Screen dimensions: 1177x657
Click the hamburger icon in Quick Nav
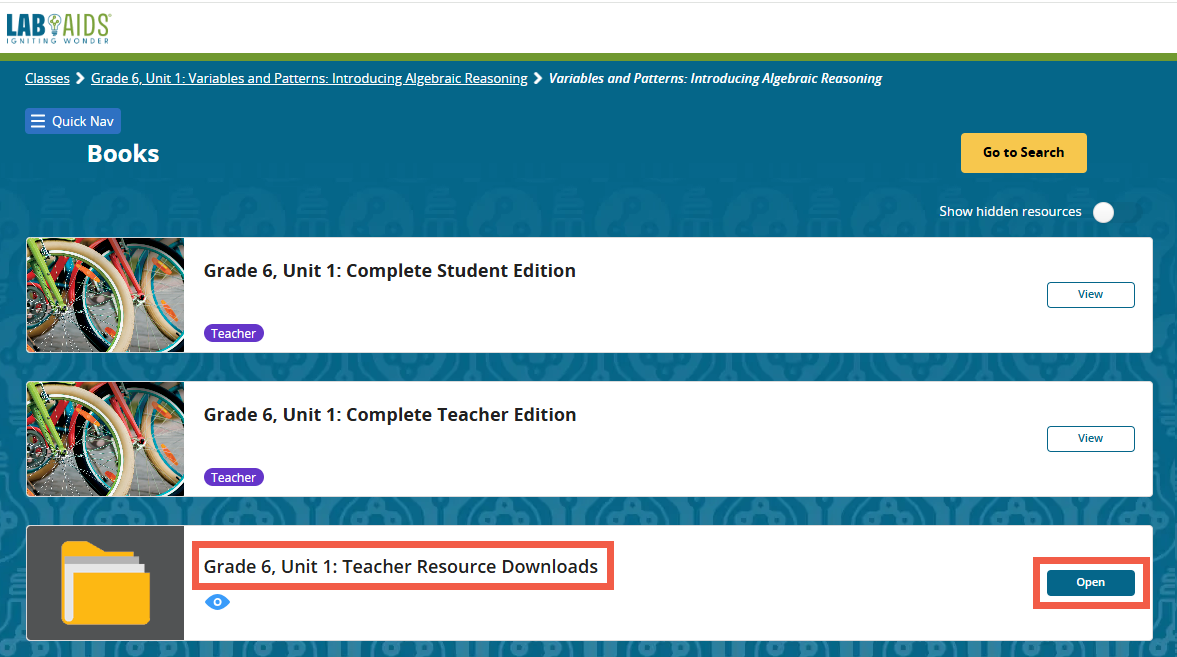pyautogui.click(x=38, y=121)
